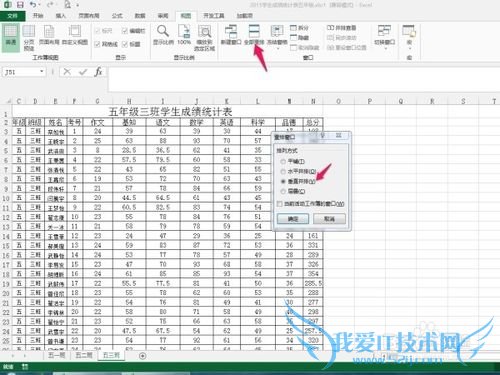Select column header P
The height and width of the screenshot is (375, 500).
(370, 101)
